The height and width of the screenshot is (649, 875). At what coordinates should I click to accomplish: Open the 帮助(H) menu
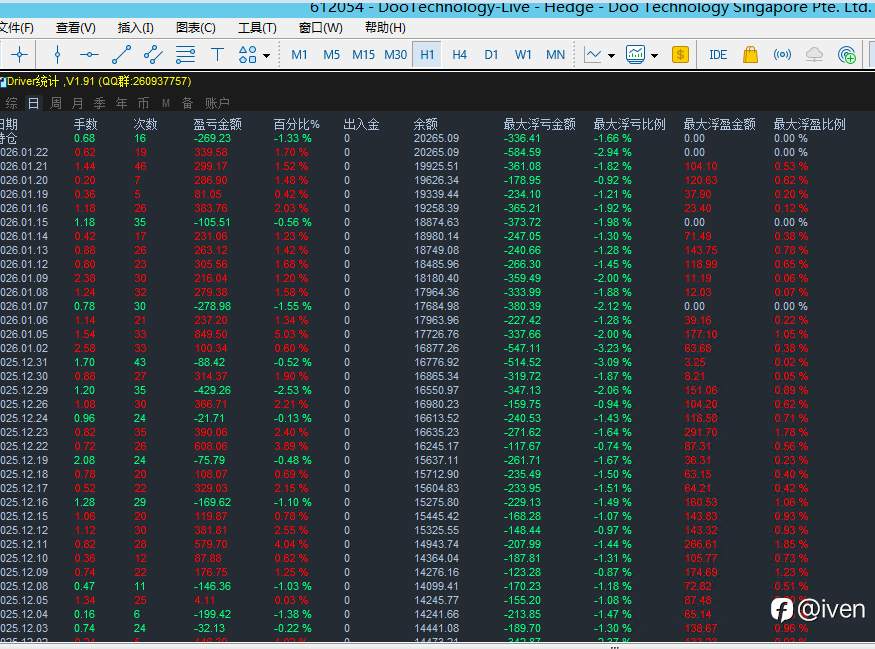(x=385, y=28)
